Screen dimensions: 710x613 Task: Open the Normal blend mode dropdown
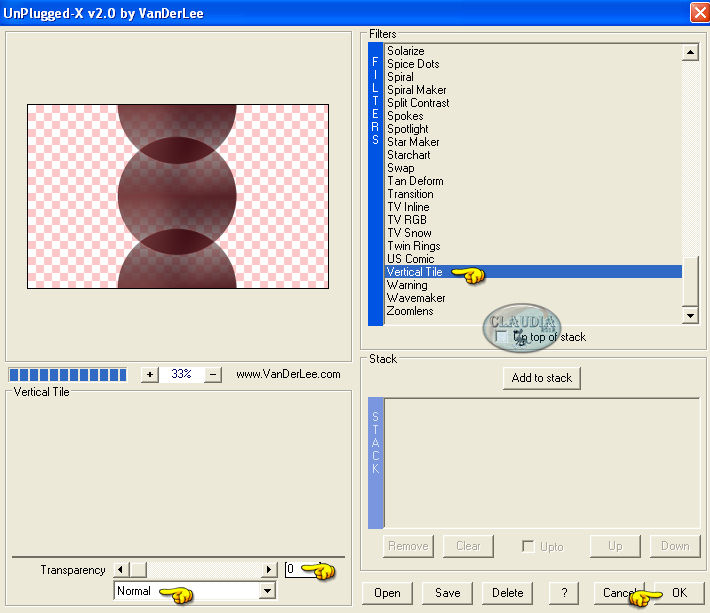pyautogui.click(x=268, y=590)
